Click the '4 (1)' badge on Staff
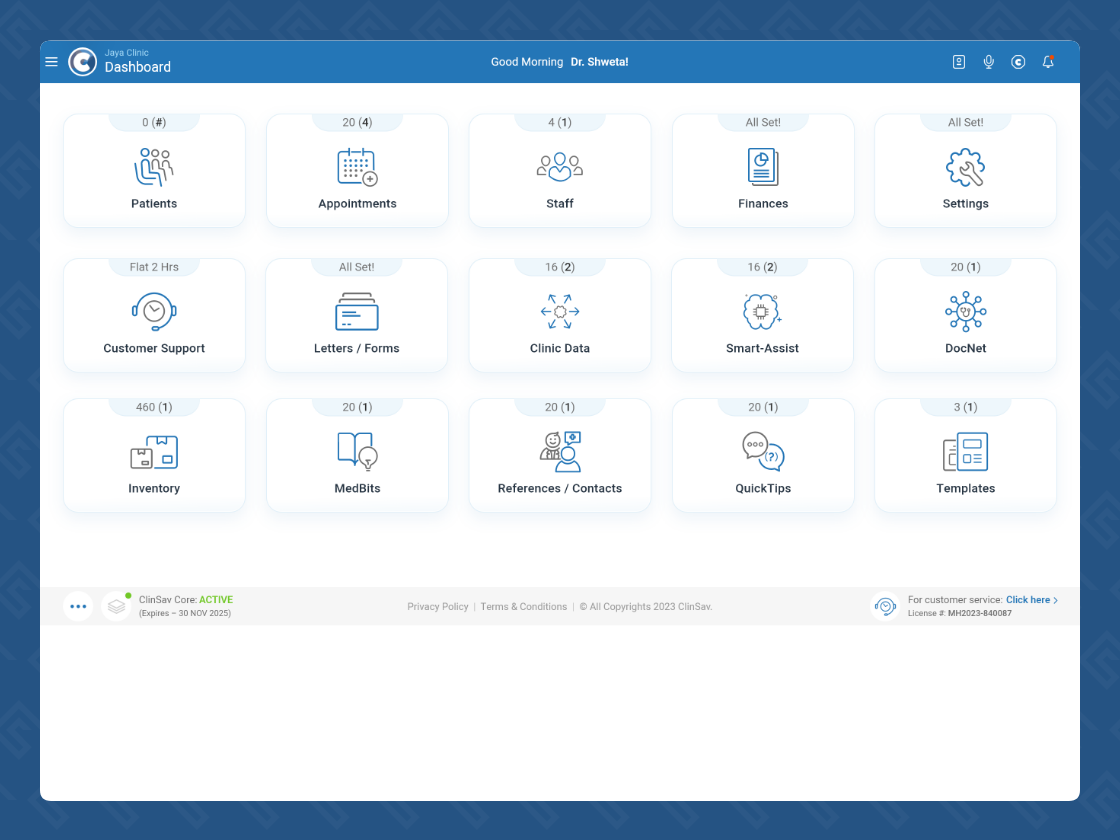This screenshot has width=1120, height=840. coord(560,122)
